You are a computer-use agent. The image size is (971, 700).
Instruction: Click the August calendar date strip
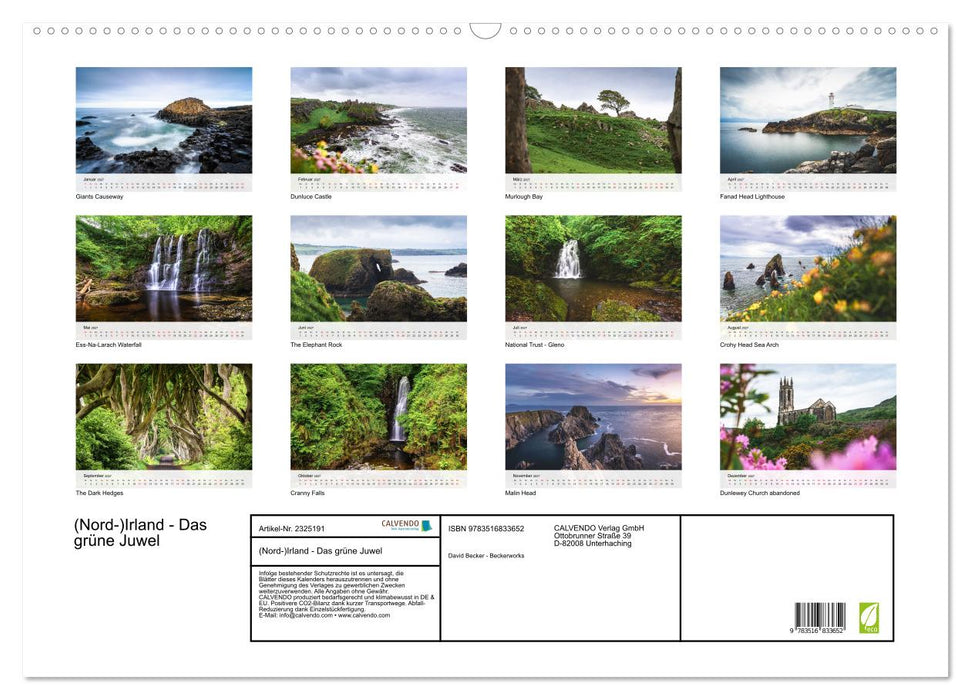808,331
